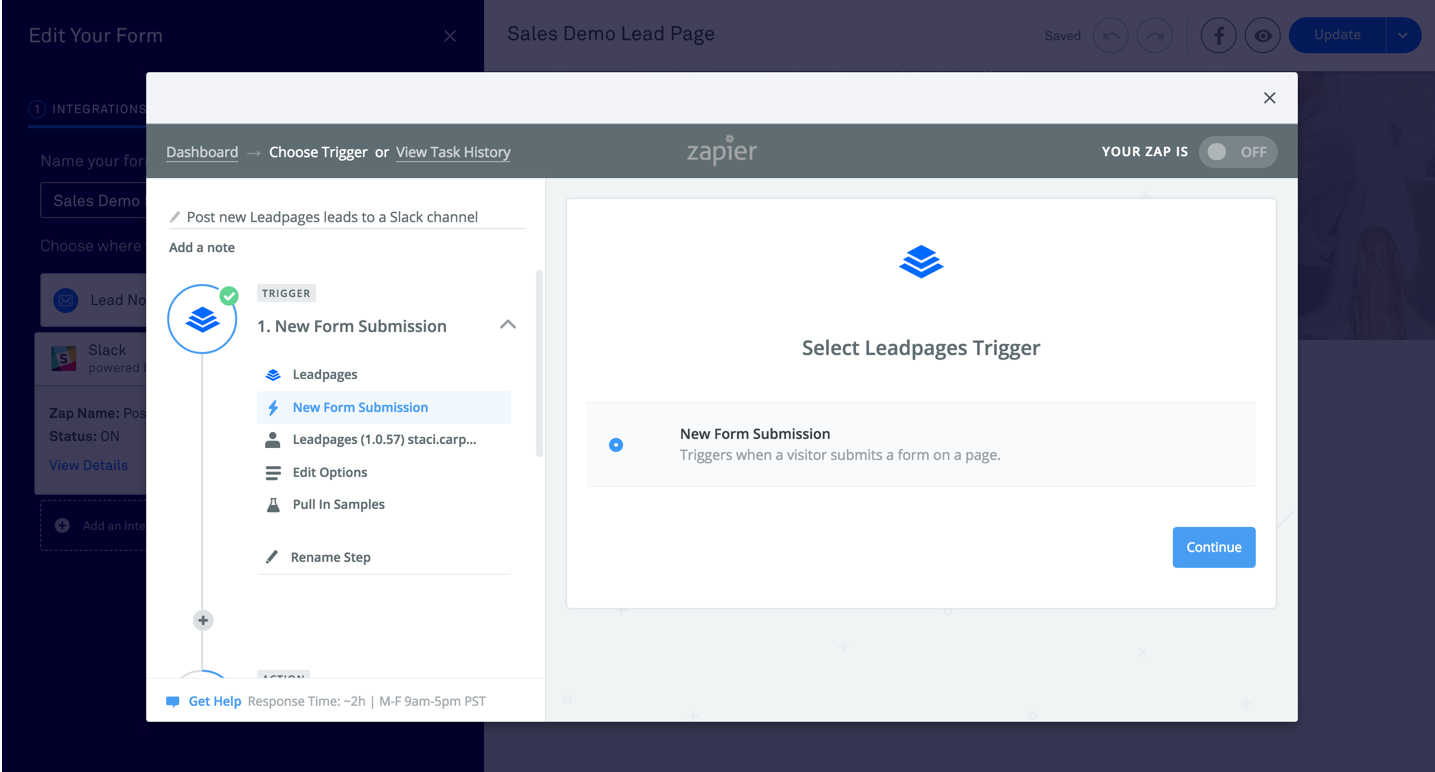Click the undo arrow in builder
This screenshot has height=772, width=1435.
click(1110, 36)
